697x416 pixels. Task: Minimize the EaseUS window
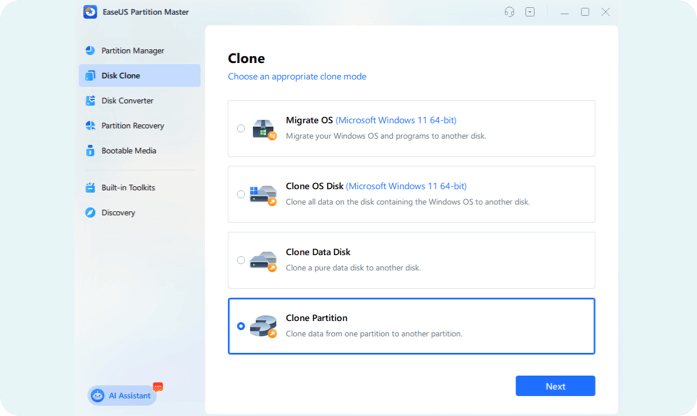point(565,12)
